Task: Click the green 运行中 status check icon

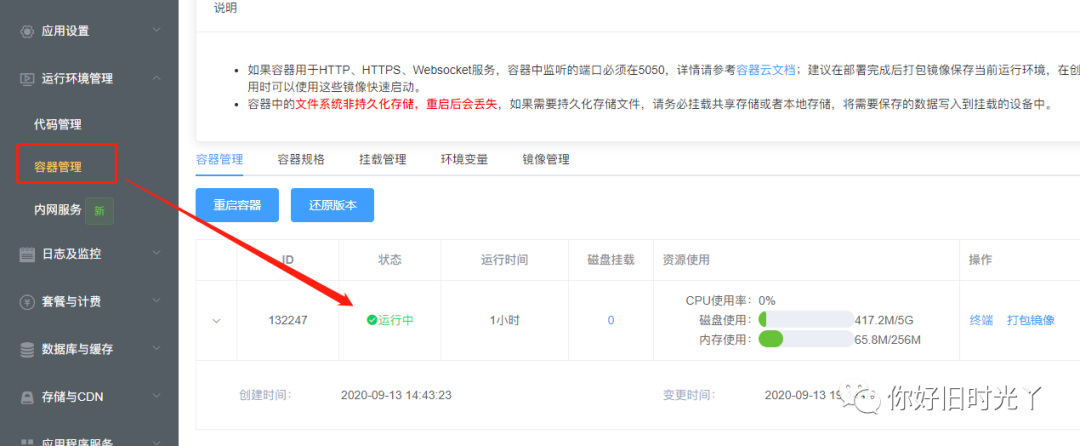Action: [372, 320]
